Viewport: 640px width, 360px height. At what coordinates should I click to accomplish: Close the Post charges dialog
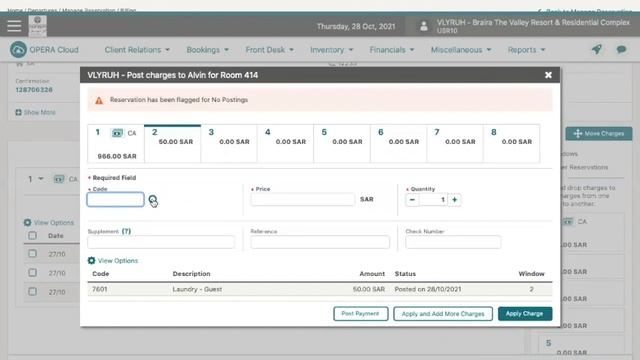pos(548,75)
